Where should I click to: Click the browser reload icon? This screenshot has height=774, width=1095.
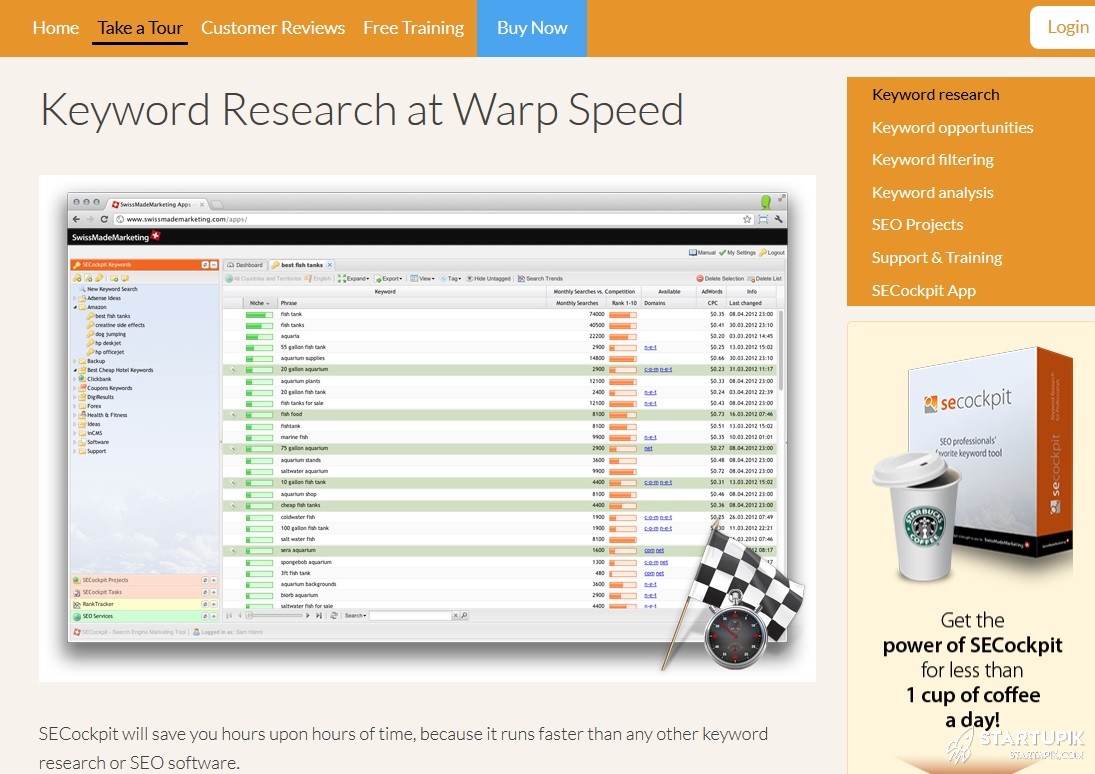tap(103, 219)
